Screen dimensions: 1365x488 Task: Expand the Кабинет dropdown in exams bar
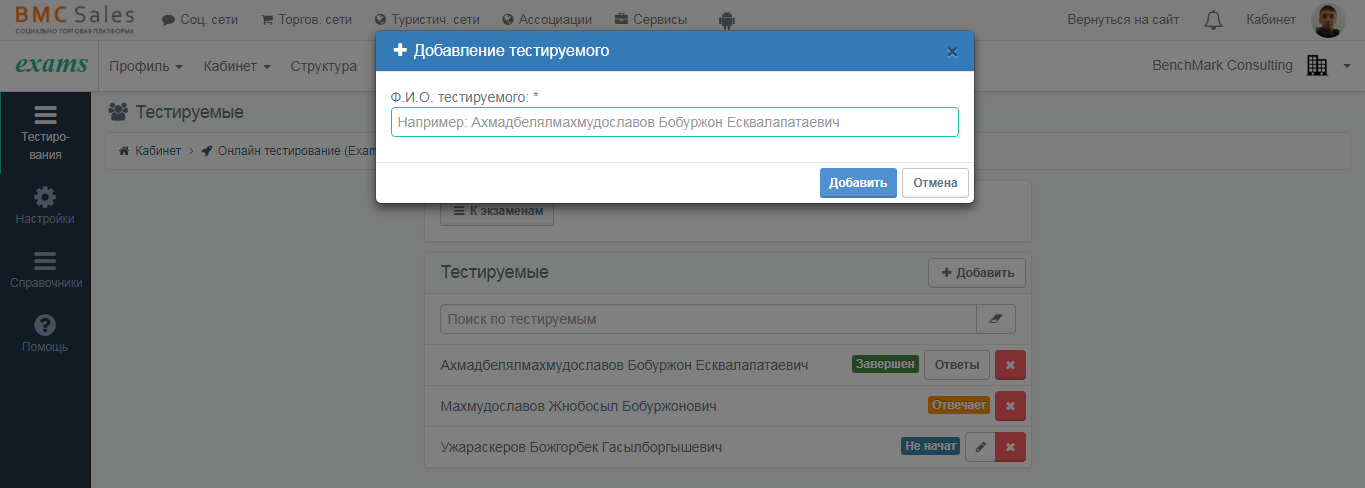[237, 66]
